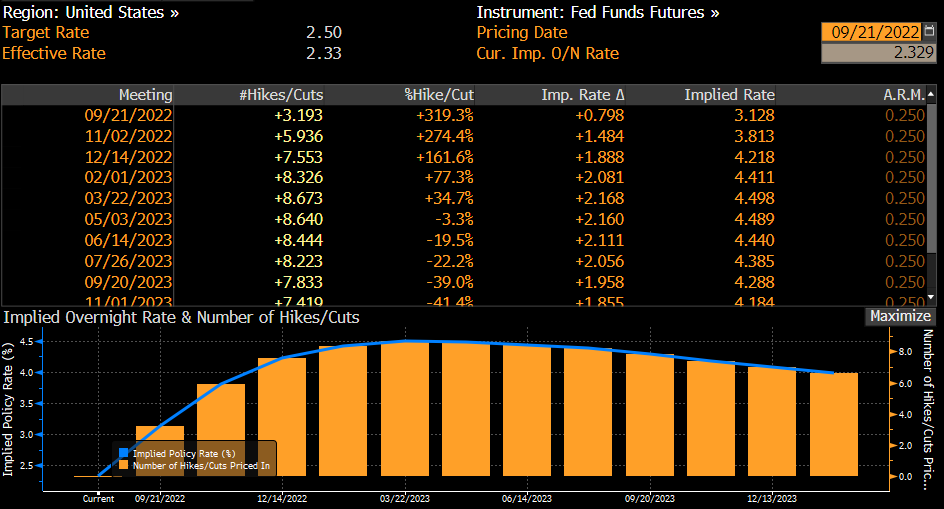
Task: Click the -3.3% cut probability cell
Action: tap(453, 219)
